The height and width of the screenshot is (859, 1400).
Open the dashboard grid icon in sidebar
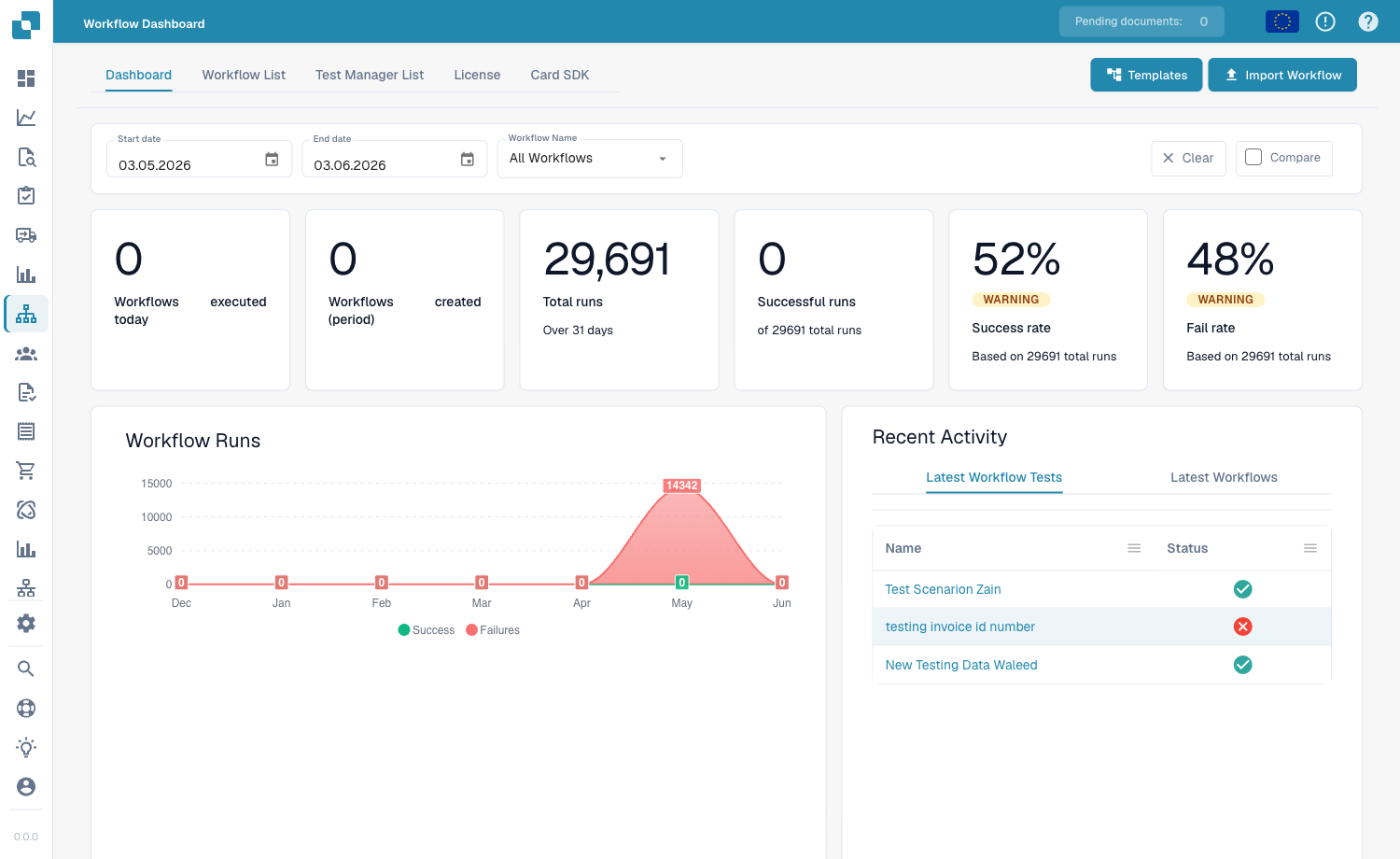[26, 78]
